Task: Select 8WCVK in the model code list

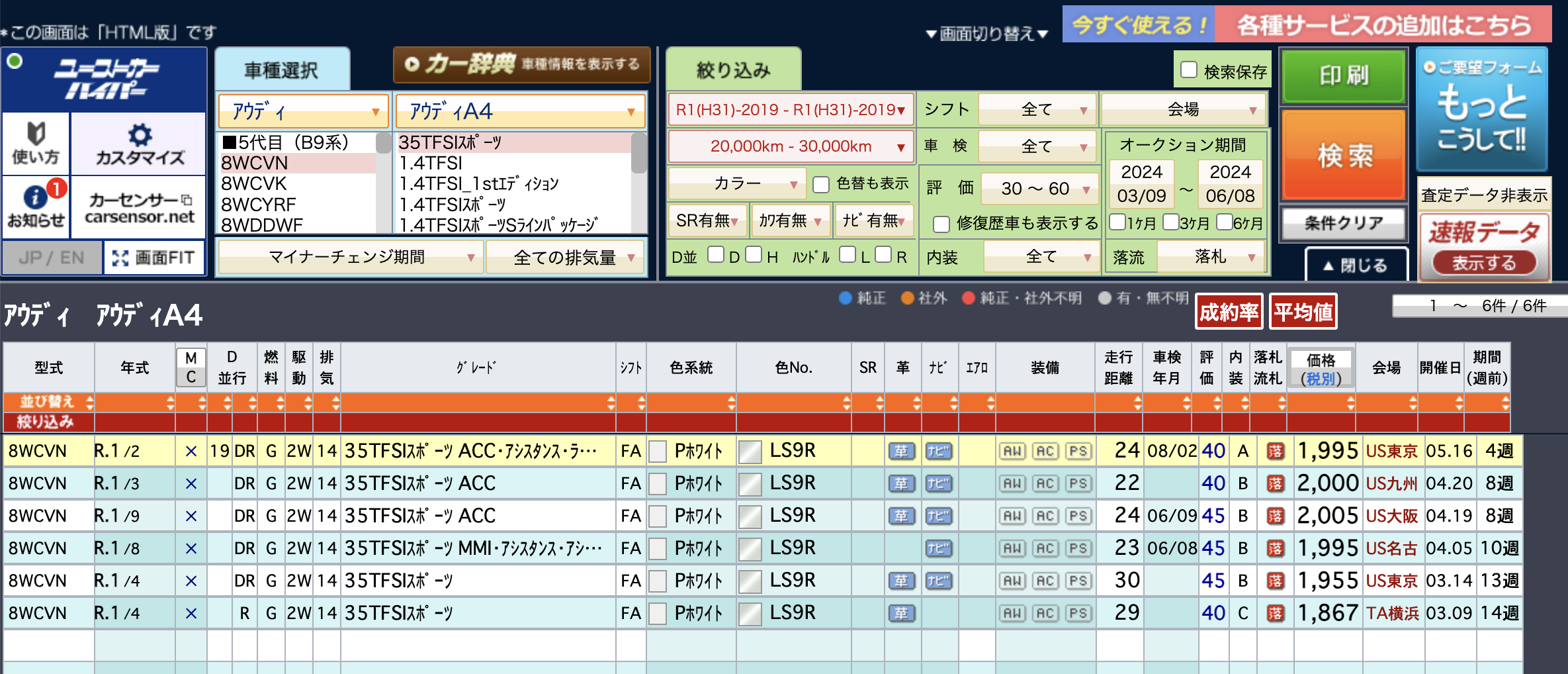Action: click(x=298, y=183)
